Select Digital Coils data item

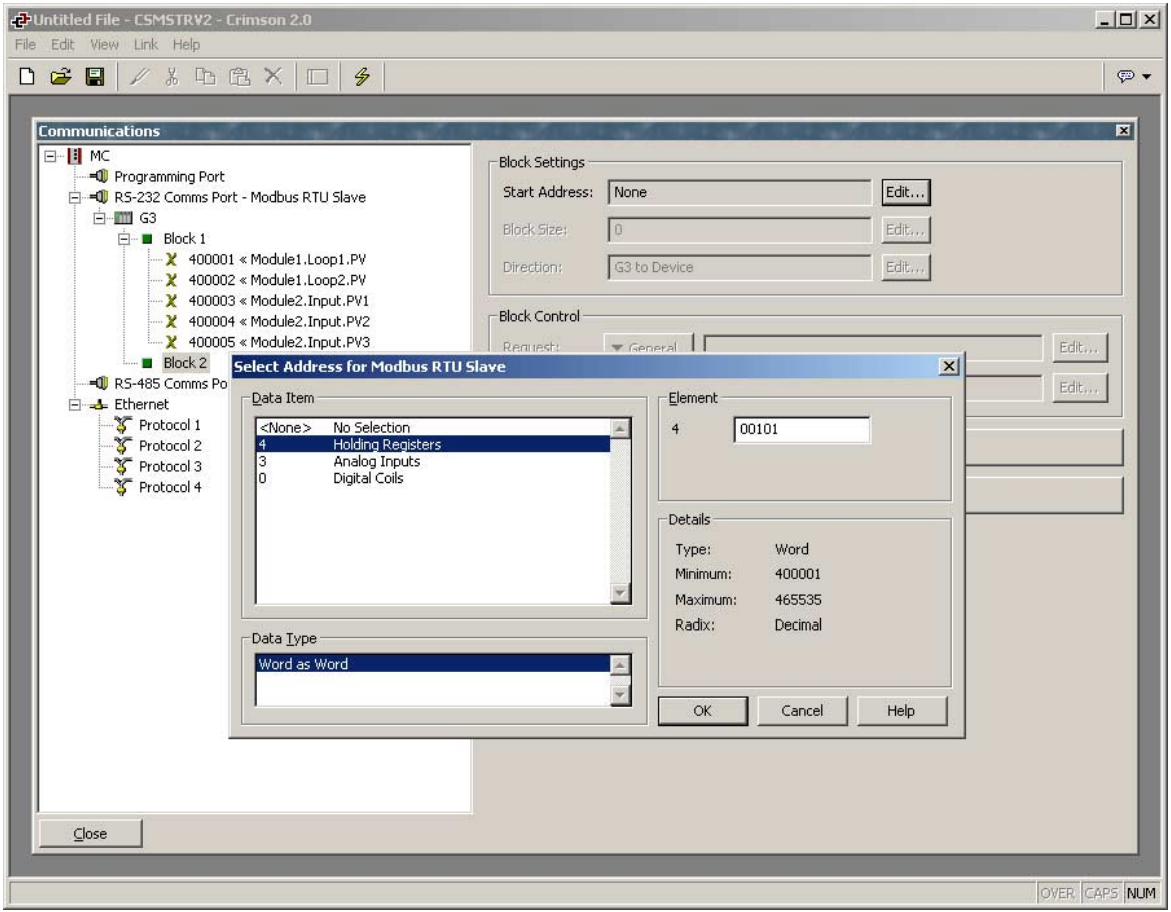(433, 478)
